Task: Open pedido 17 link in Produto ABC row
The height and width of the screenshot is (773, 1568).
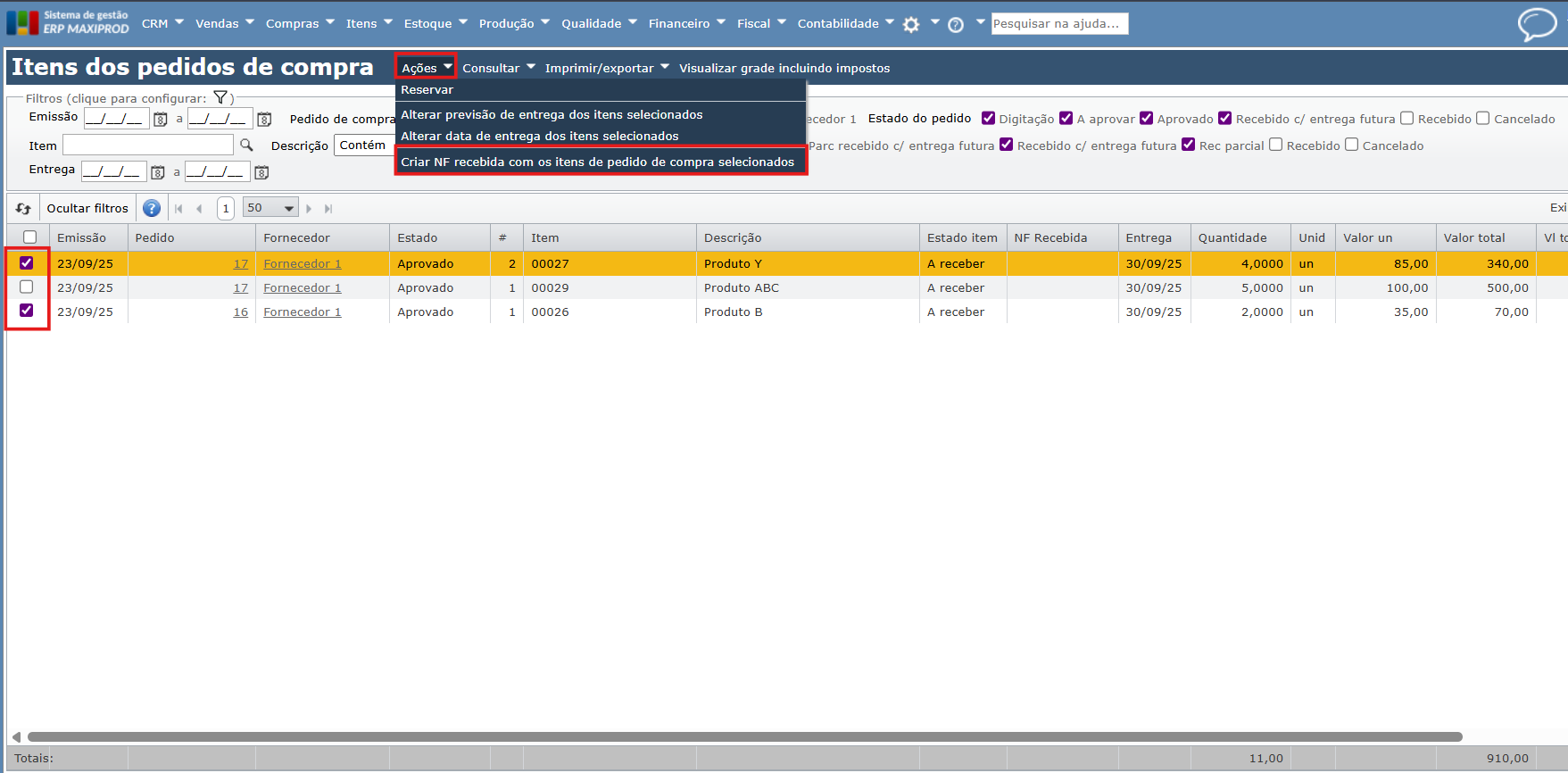Action: tap(241, 287)
